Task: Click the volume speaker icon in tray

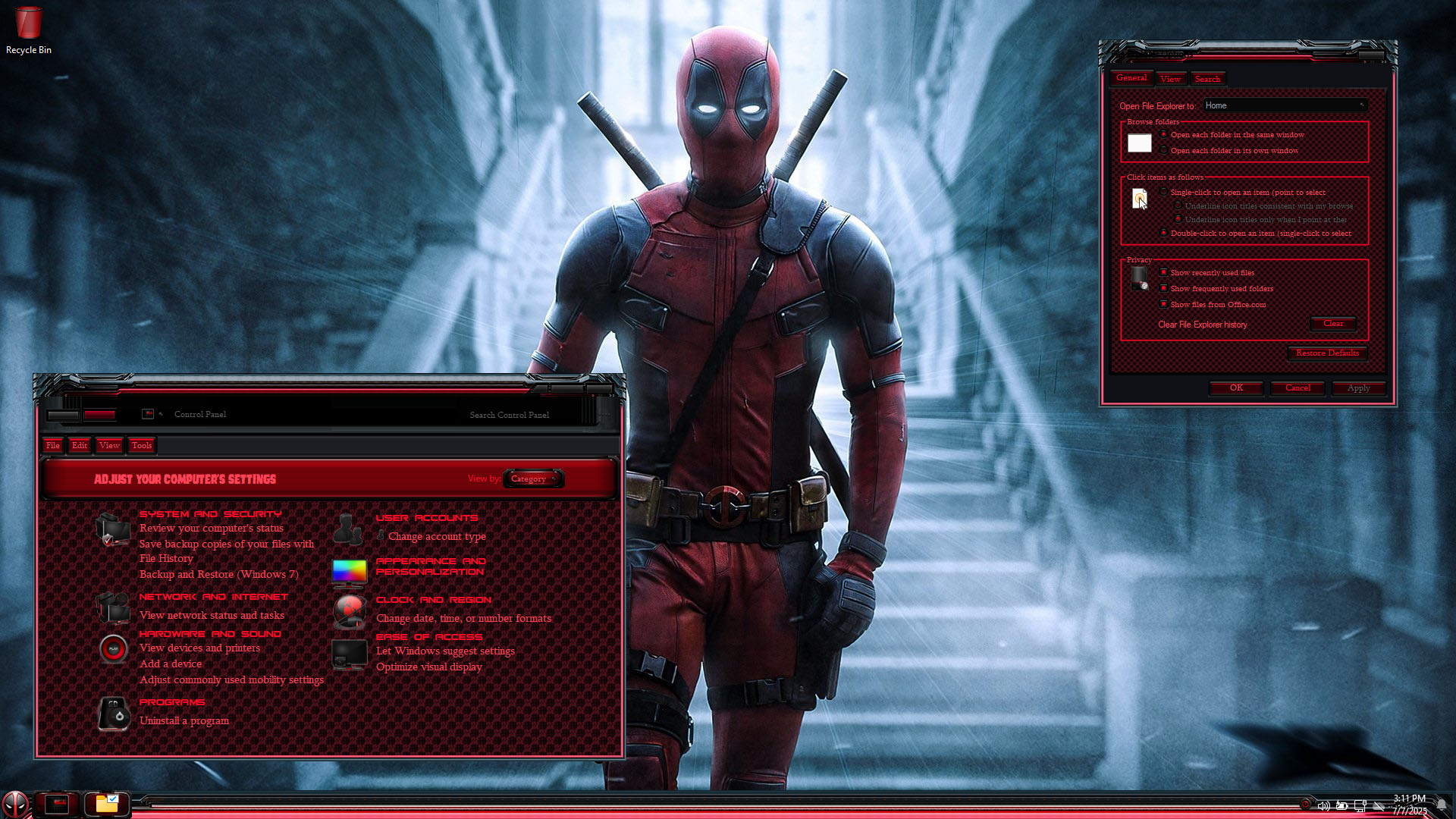Action: [1323, 806]
